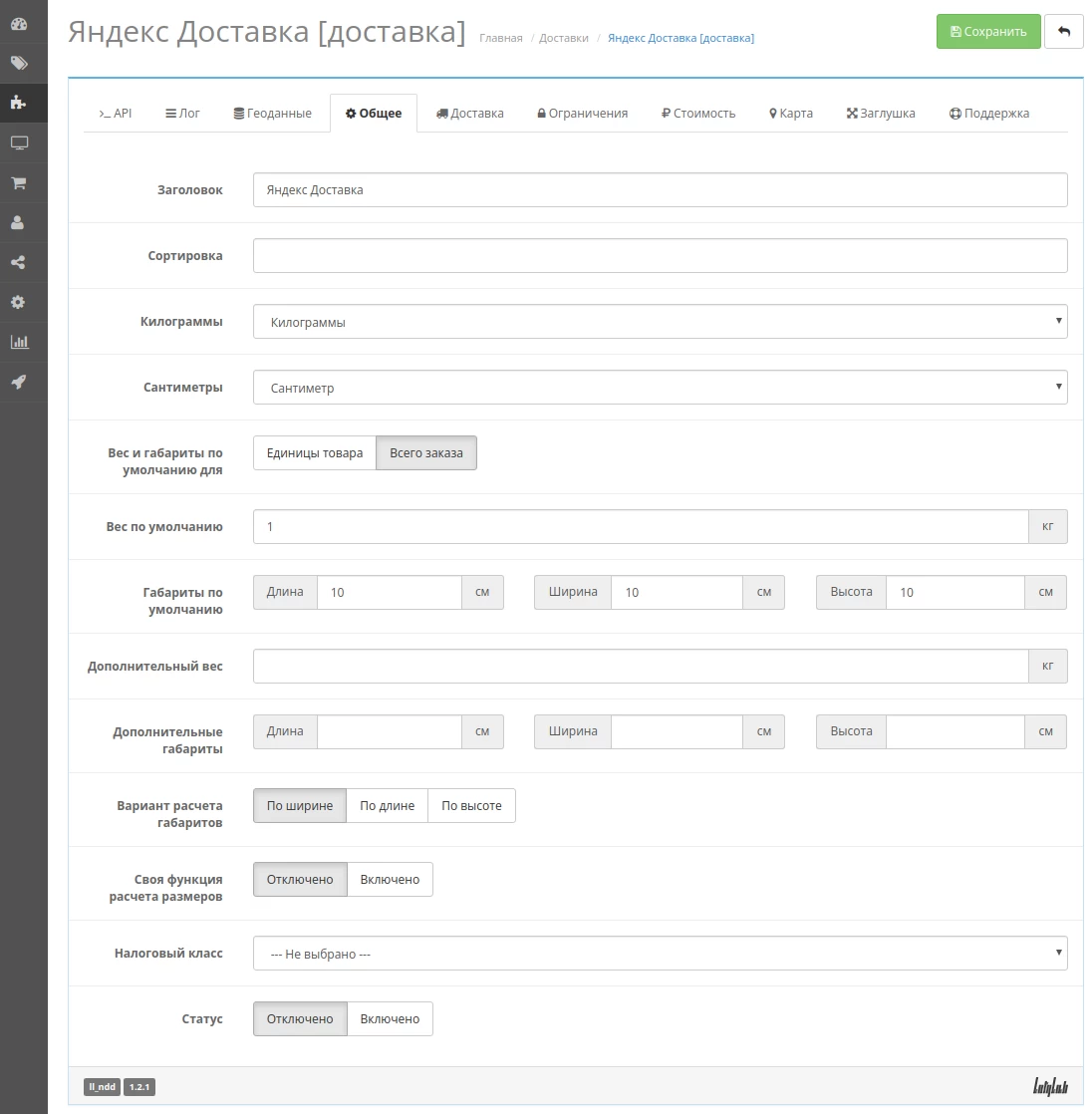Image resolution: width=1092 pixels, height=1114 pixels.
Task: Open the design monitor icon in sidebar
Action: (x=19, y=142)
